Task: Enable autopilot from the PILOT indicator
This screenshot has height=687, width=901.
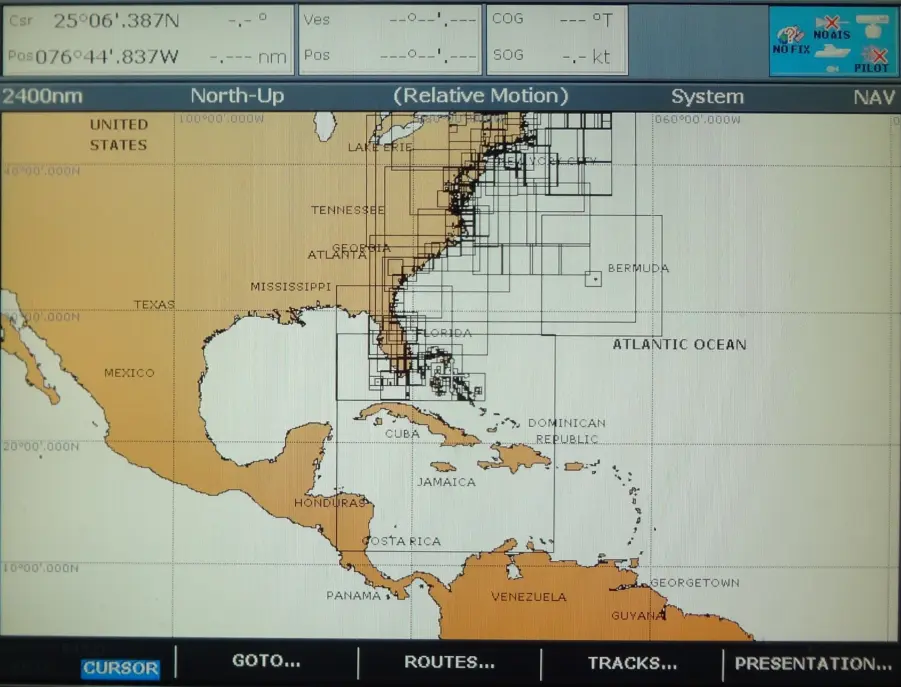Action: point(874,58)
